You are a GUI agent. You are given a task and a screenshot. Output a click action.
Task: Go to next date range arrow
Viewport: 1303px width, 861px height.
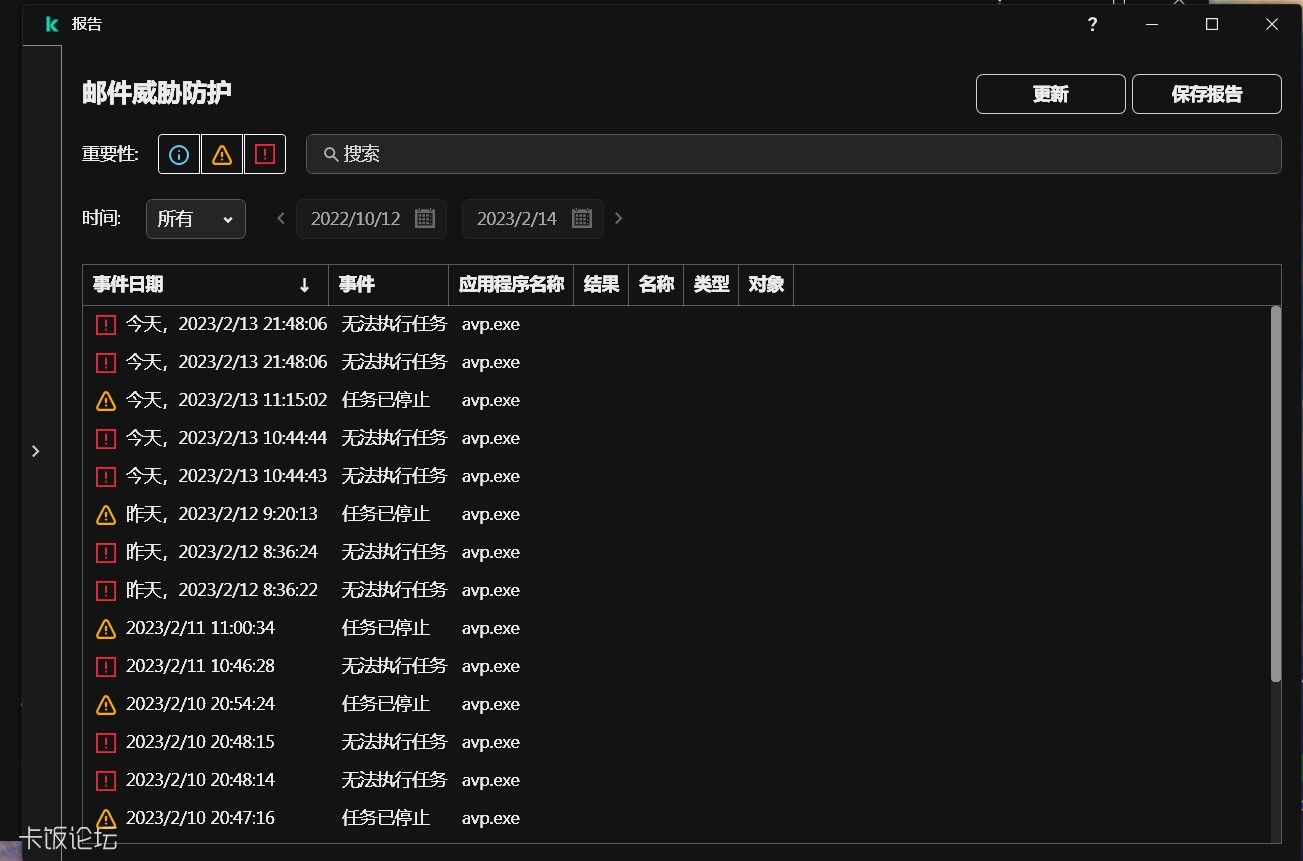coord(618,218)
